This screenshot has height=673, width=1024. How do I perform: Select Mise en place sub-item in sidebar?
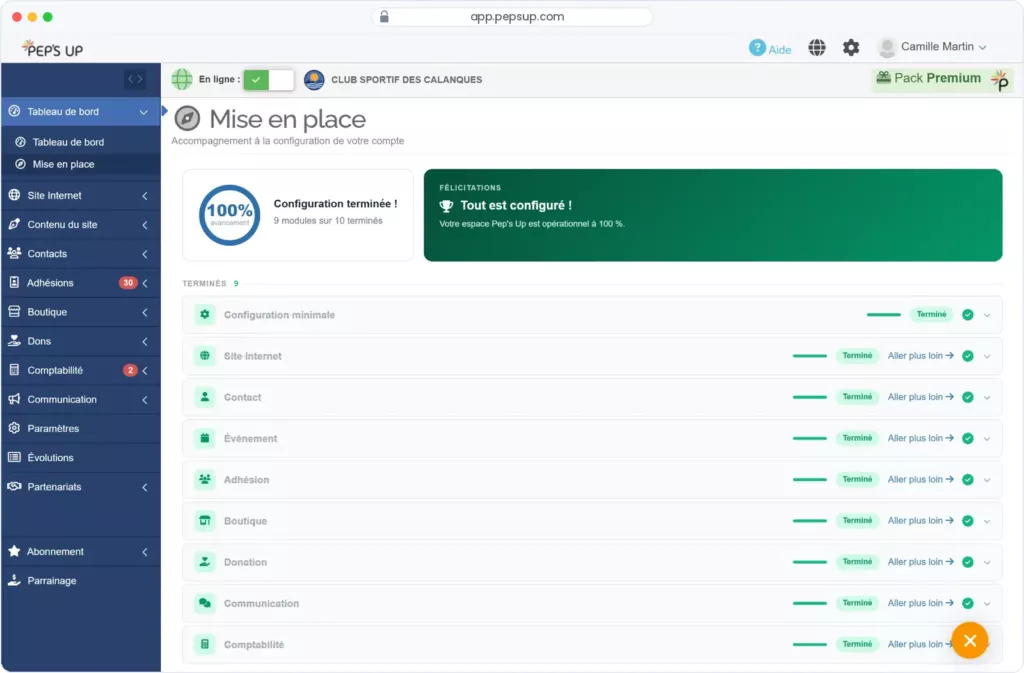[81, 164]
